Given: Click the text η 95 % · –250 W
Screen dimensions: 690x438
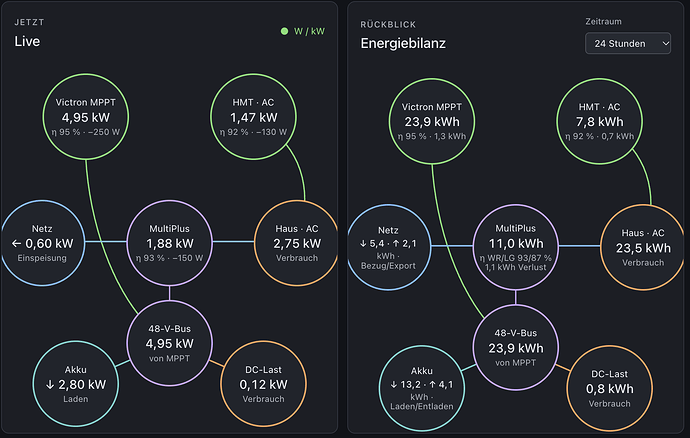Looking at the screenshot, I should pyautogui.click(x=86, y=132).
